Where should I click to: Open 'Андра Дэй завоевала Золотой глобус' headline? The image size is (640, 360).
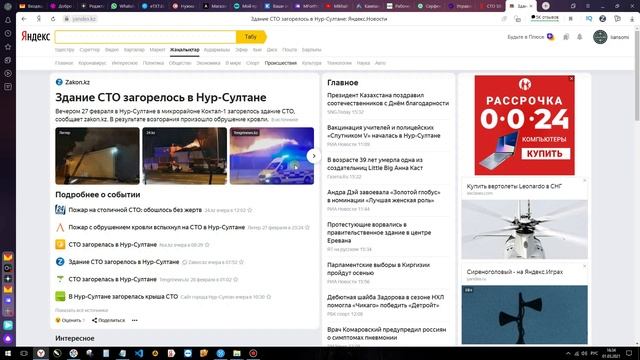[384, 196]
